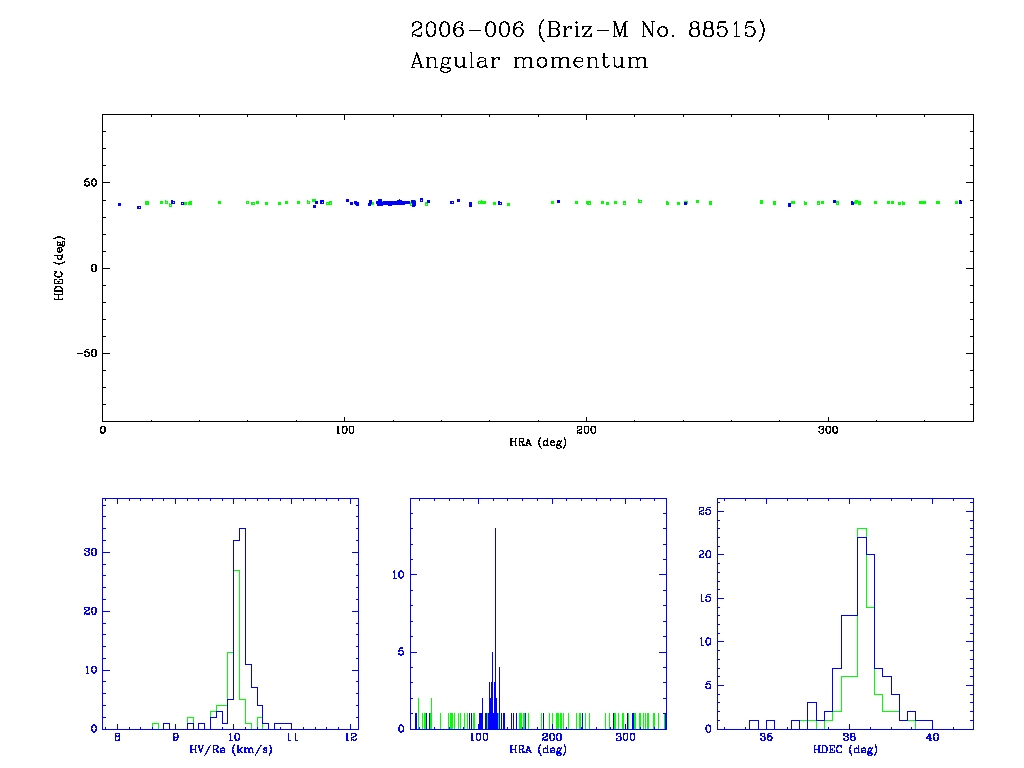The height and width of the screenshot is (768, 1024).
Task: Click the "25" tick on HDEC histogram y-axis
Action: (x=706, y=512)
